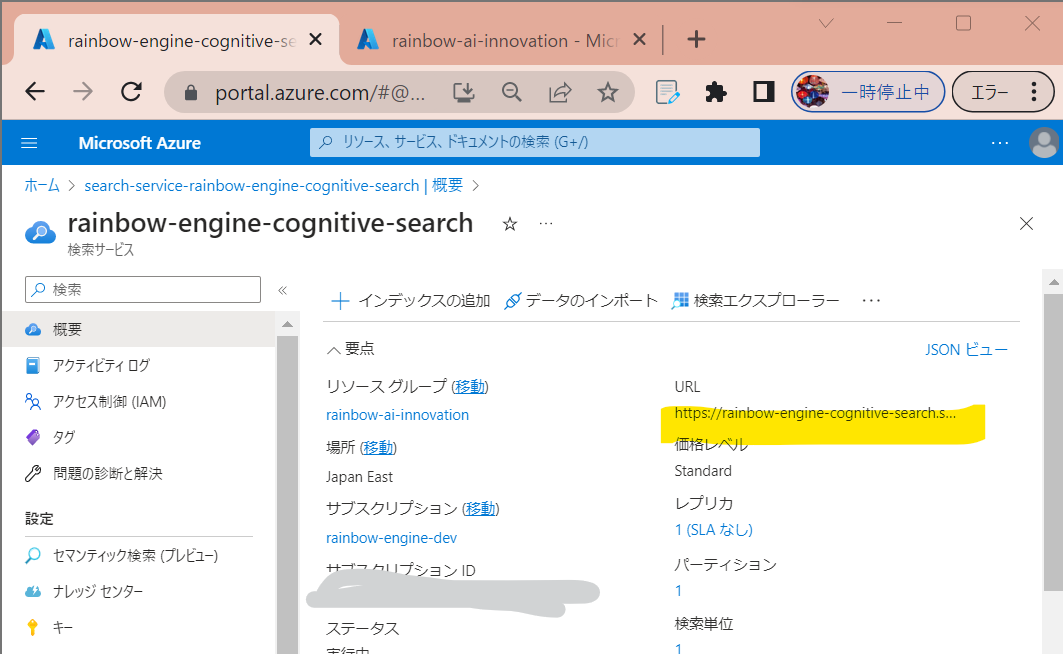Select 概要 in the left menu
Image resolution: width=1063 pixels, height=654 pixels.
coord(139,329)
